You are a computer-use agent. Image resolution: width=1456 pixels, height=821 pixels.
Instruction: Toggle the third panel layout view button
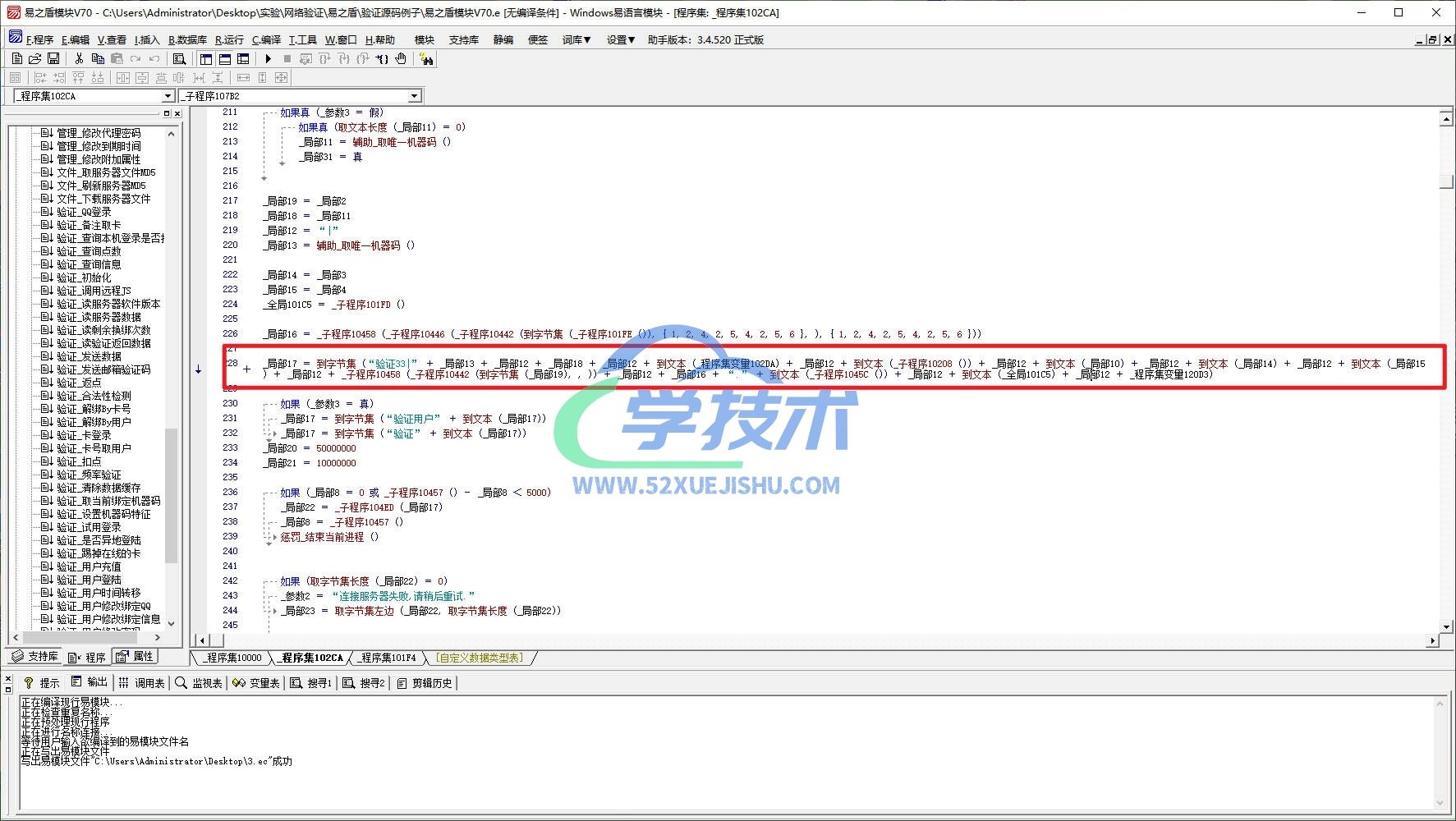pos(243,59)
